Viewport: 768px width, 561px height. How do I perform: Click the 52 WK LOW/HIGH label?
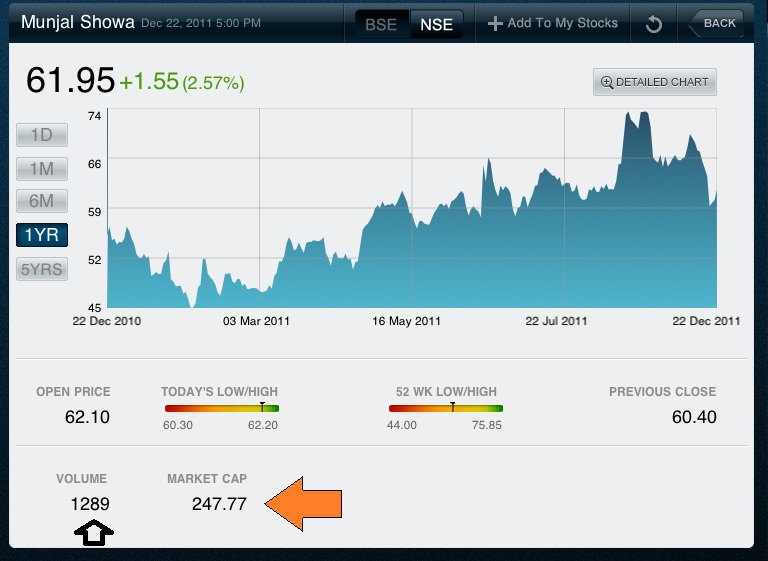[446, 392]
